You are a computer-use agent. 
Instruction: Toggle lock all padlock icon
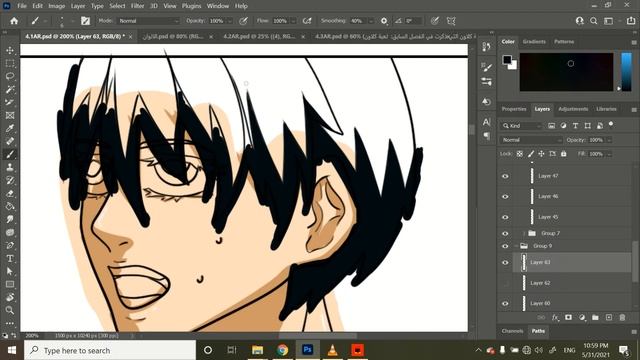click(x=564, y=154)
